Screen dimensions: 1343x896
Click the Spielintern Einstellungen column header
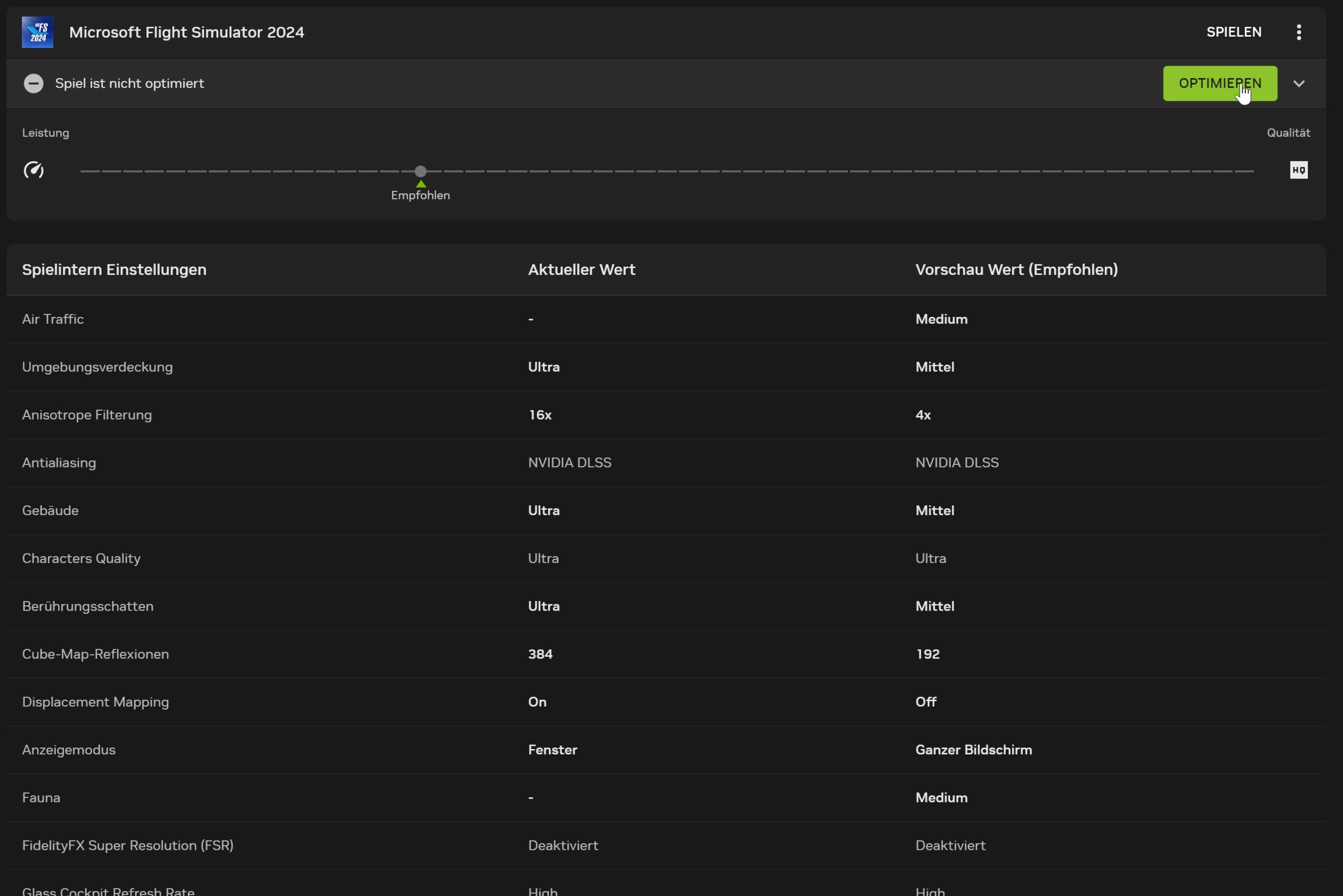114,270
